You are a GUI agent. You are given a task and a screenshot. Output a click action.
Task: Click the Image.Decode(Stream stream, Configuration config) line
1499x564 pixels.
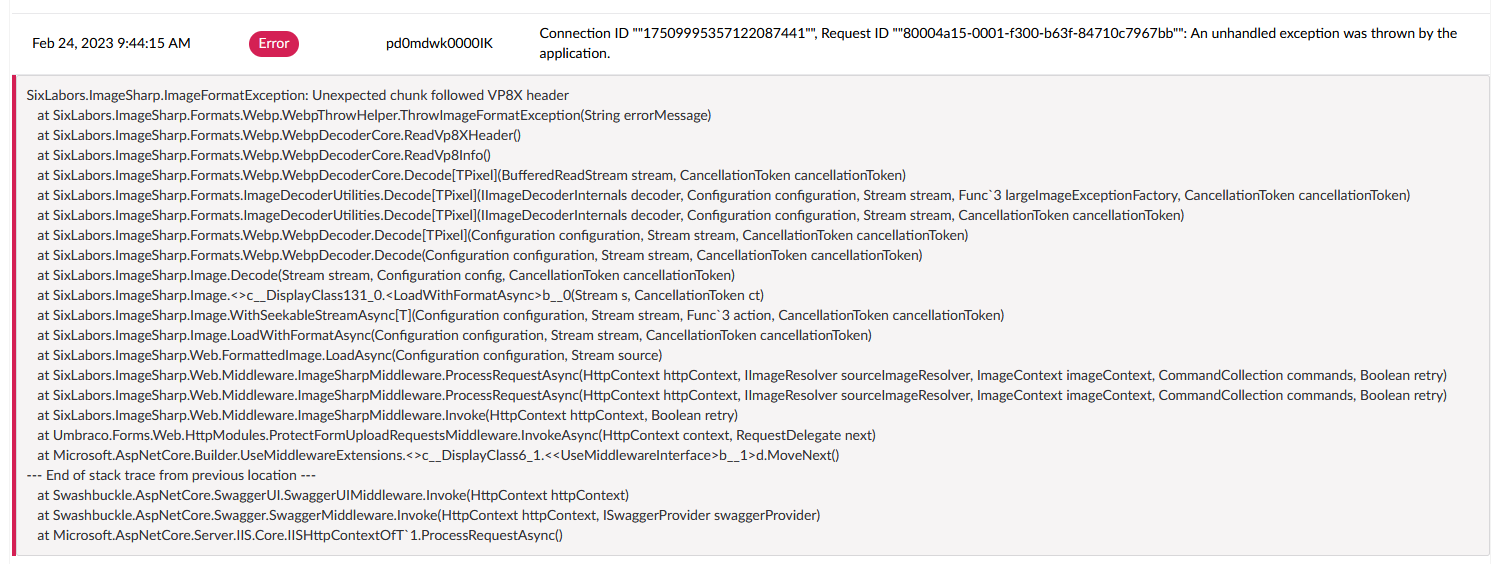(x=386, y=275)
